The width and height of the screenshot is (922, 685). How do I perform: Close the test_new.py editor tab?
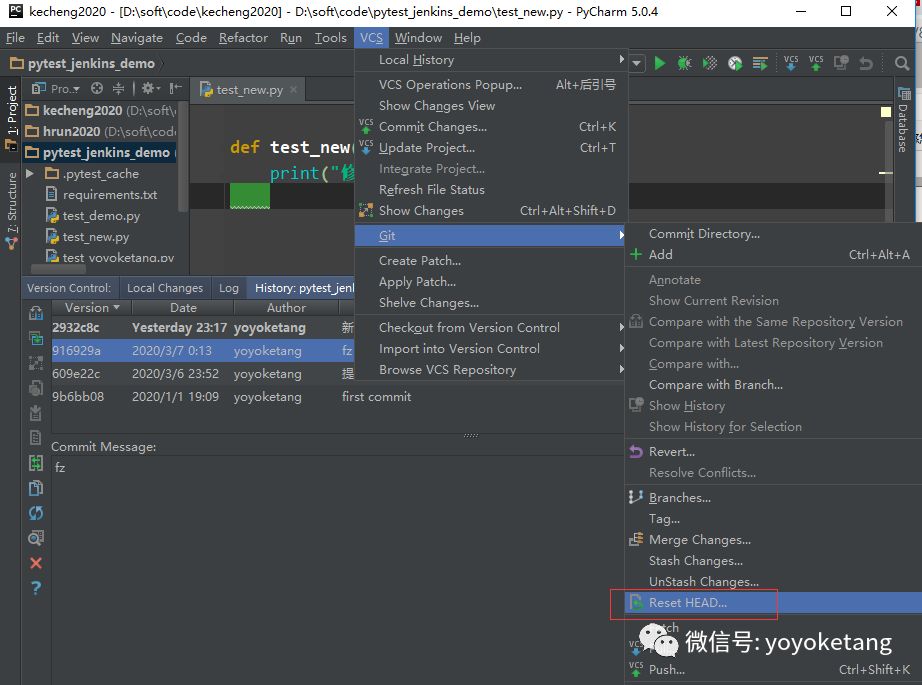click(x=293, y=89)
